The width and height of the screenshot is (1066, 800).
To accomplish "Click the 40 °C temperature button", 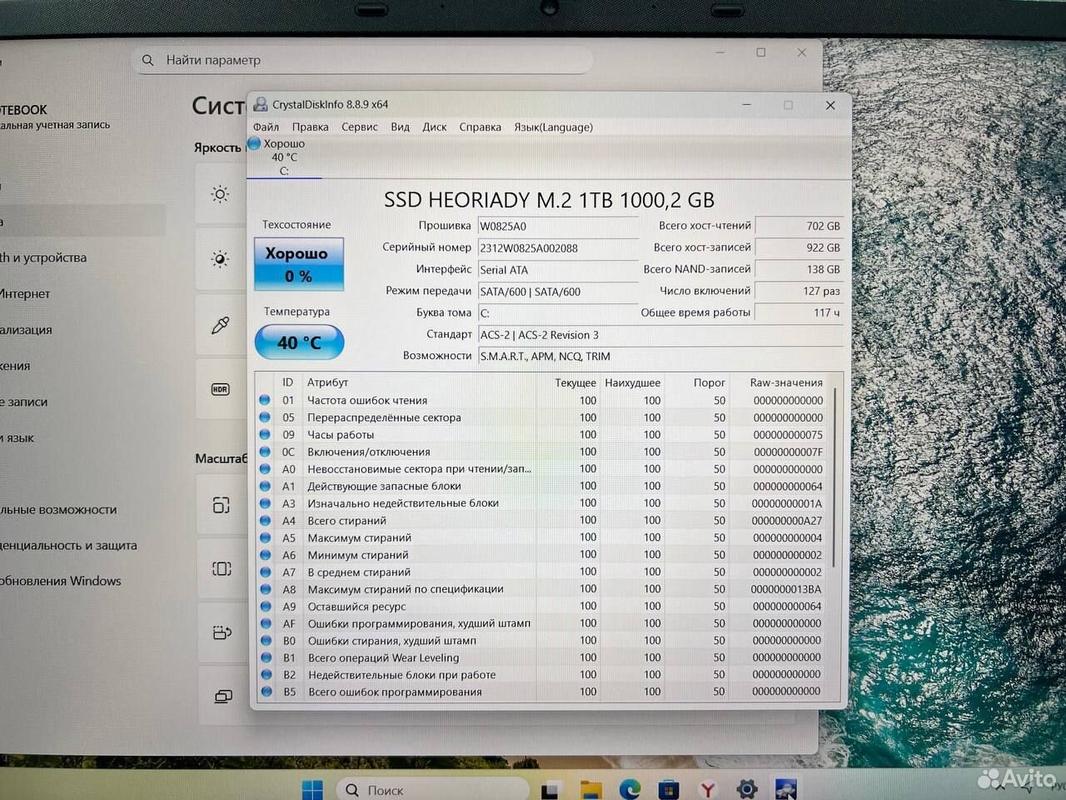I will [299, 342].
